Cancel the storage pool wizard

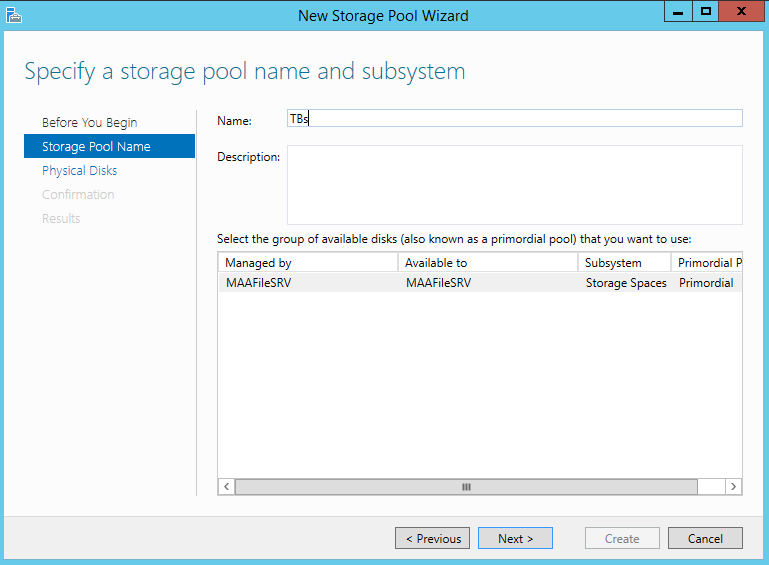[705, 538]
